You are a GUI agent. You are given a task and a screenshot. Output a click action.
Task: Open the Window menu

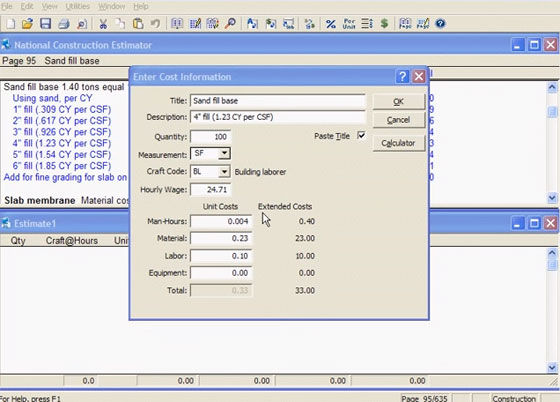coord(111,6)
